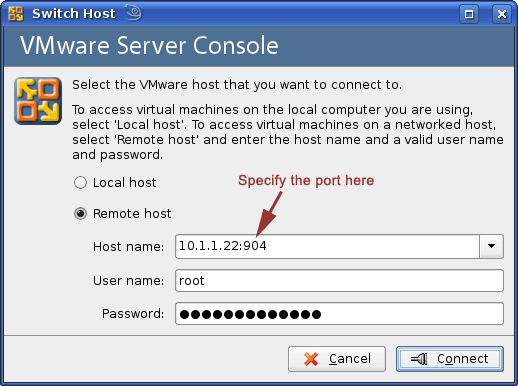Click the Host name field with 10.1.1.22:904
The height and width of the screenshot is (386, 518).
(327, 246)
